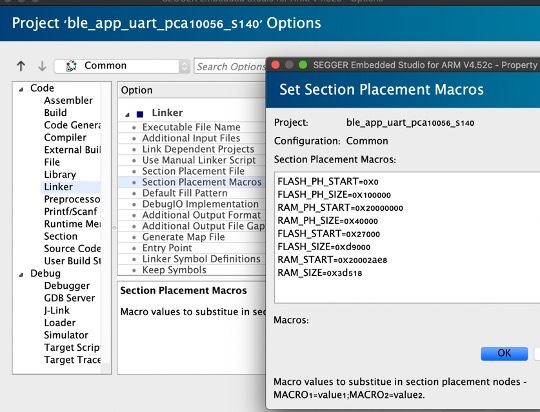540x412 pixels.
Task: Close the Property dialog with red button
Action: tap(276, 65)
